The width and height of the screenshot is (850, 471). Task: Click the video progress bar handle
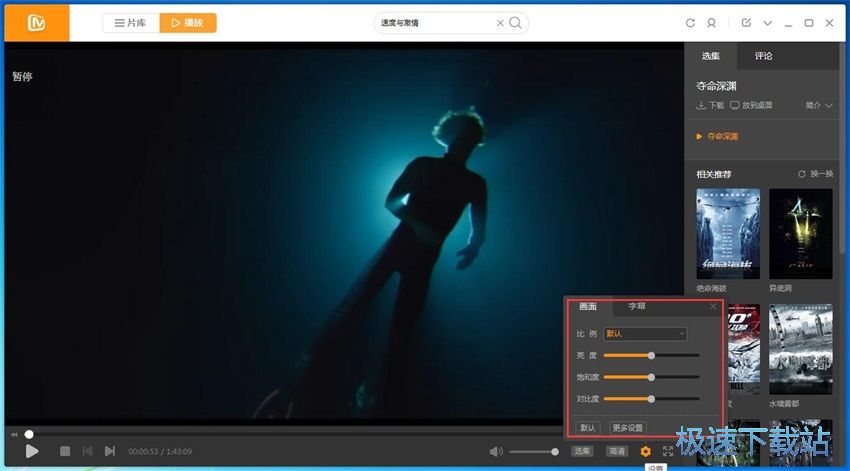29,434
